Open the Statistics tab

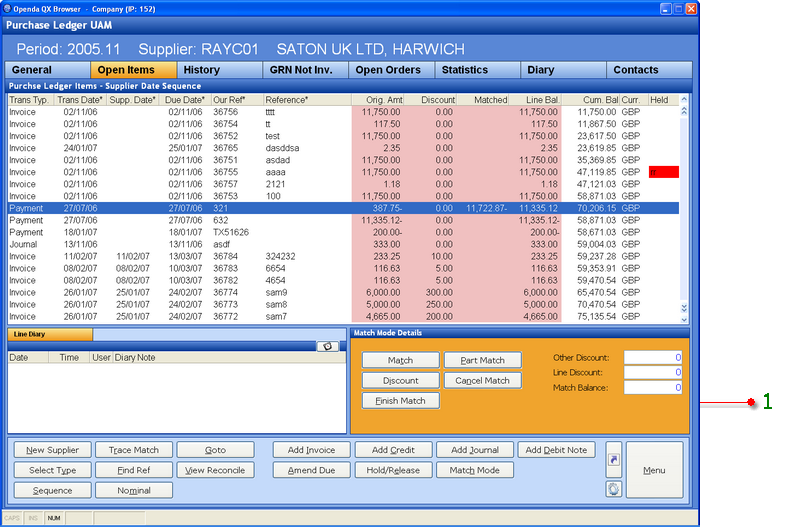click(x=477, y=70)
